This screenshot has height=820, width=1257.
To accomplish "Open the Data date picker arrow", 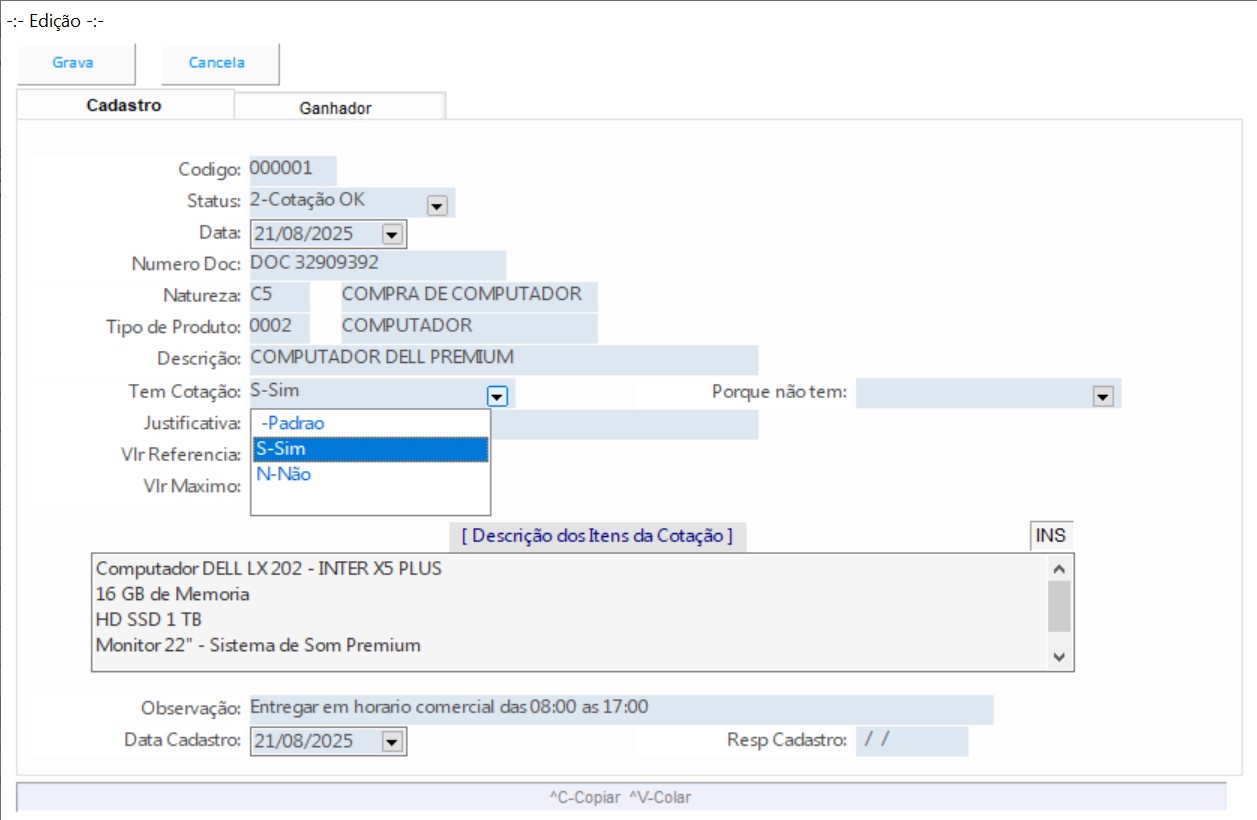I will (392, 235).
